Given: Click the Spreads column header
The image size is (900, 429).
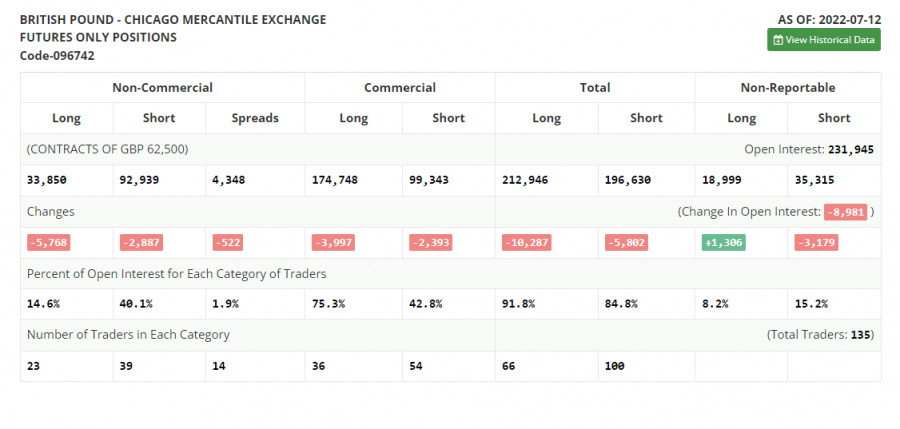Looking at the screenshot, I should 254,118.
